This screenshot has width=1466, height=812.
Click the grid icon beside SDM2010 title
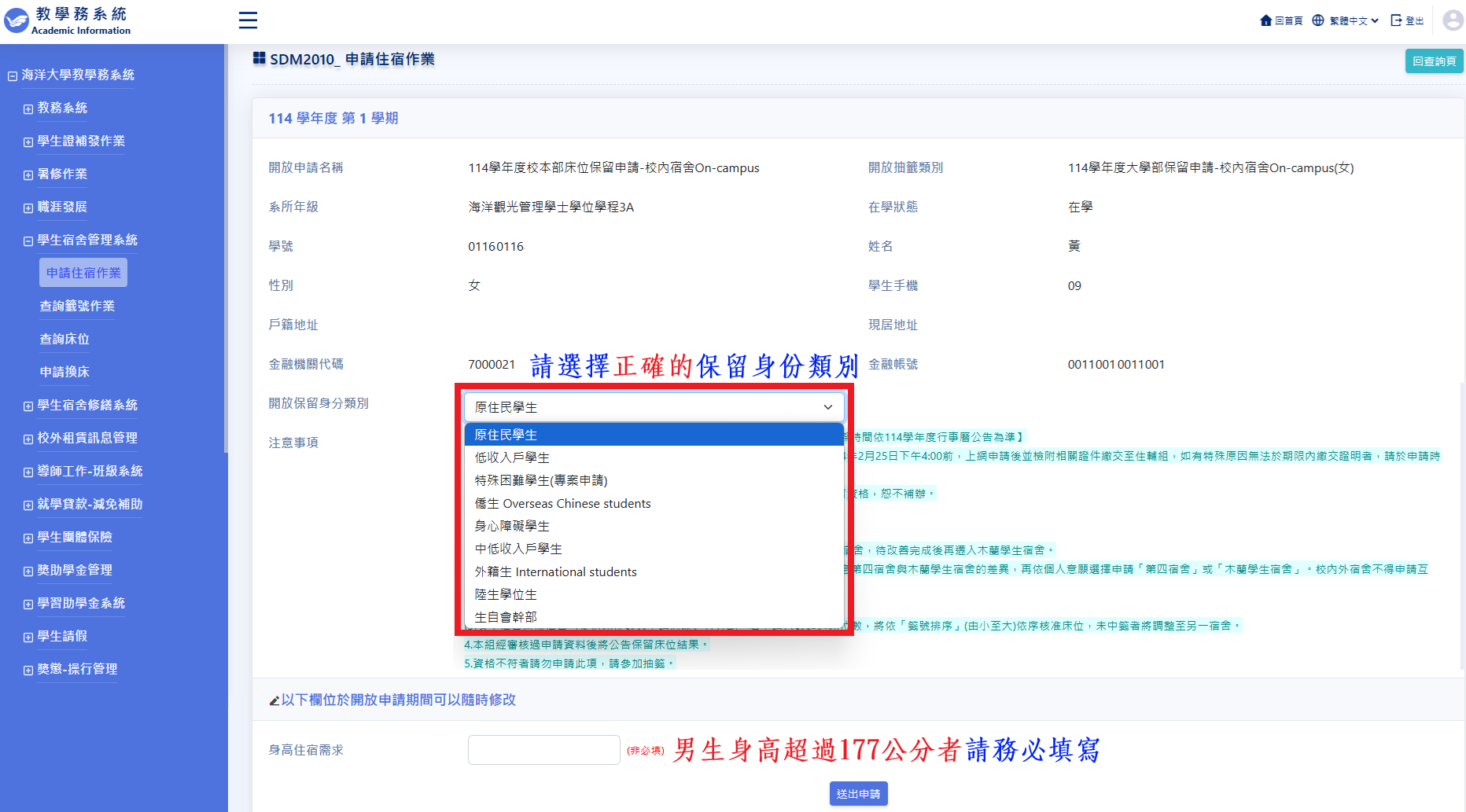[x=259, y=58]
